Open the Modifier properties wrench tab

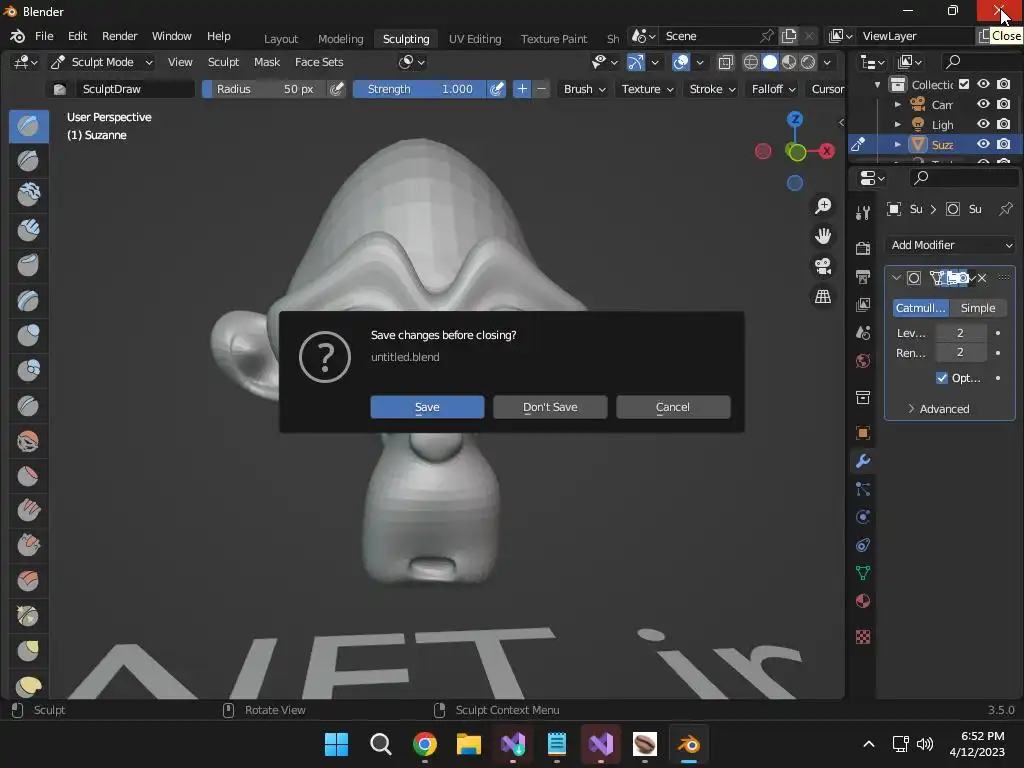[863, 461]
